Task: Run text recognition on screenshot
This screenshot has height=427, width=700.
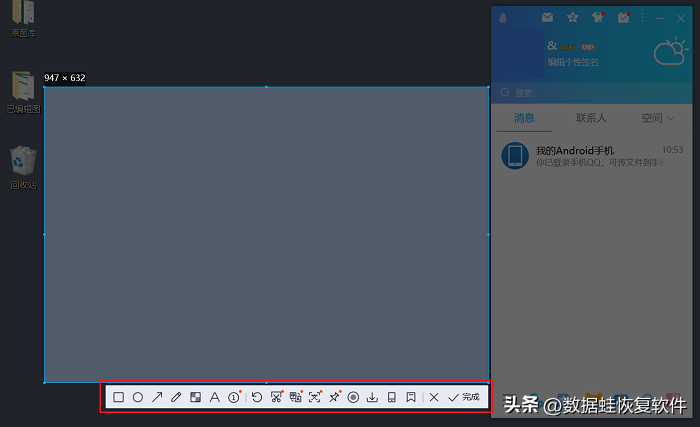Action: 315,397
